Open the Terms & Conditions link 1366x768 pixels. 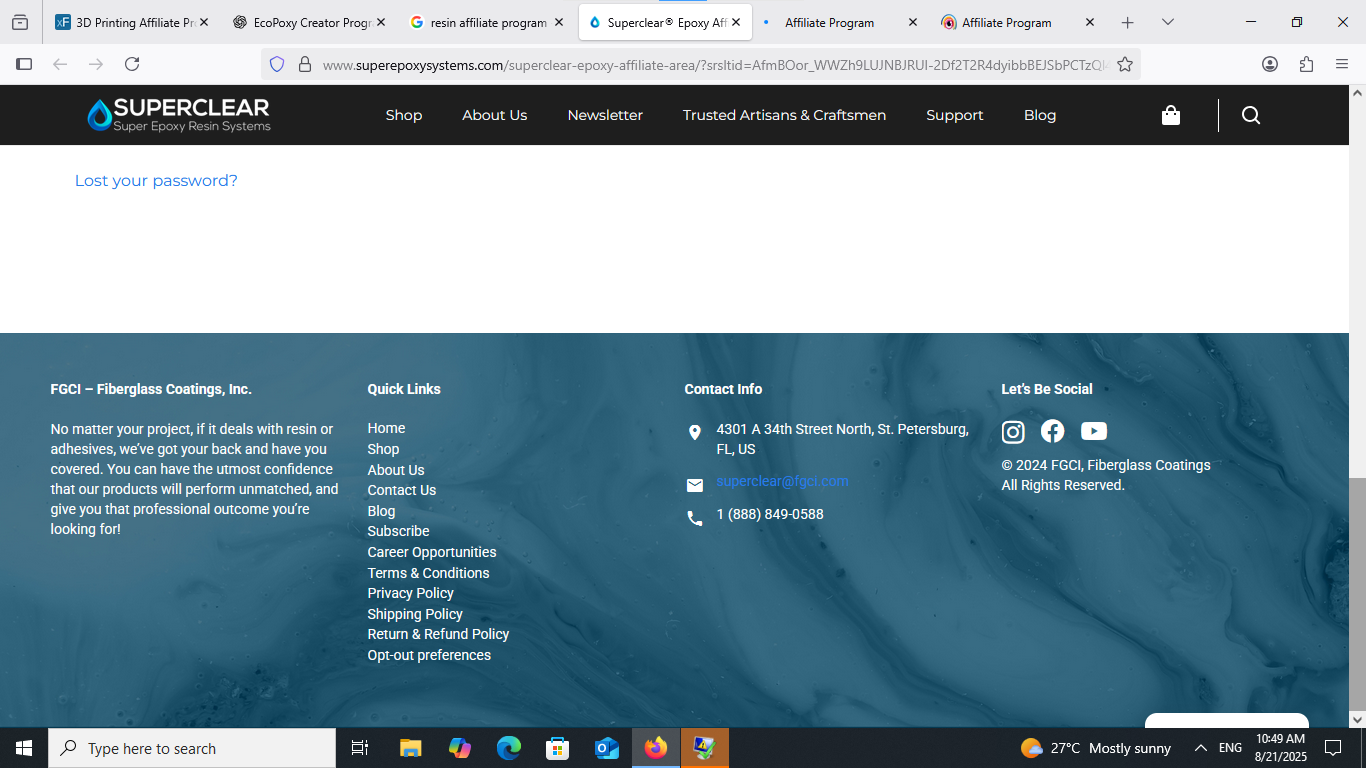coord(428,573)
